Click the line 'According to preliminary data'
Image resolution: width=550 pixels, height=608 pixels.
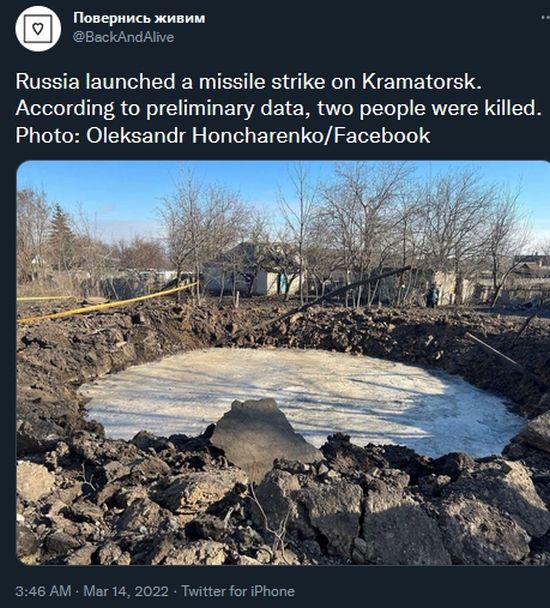click(164, 109)
